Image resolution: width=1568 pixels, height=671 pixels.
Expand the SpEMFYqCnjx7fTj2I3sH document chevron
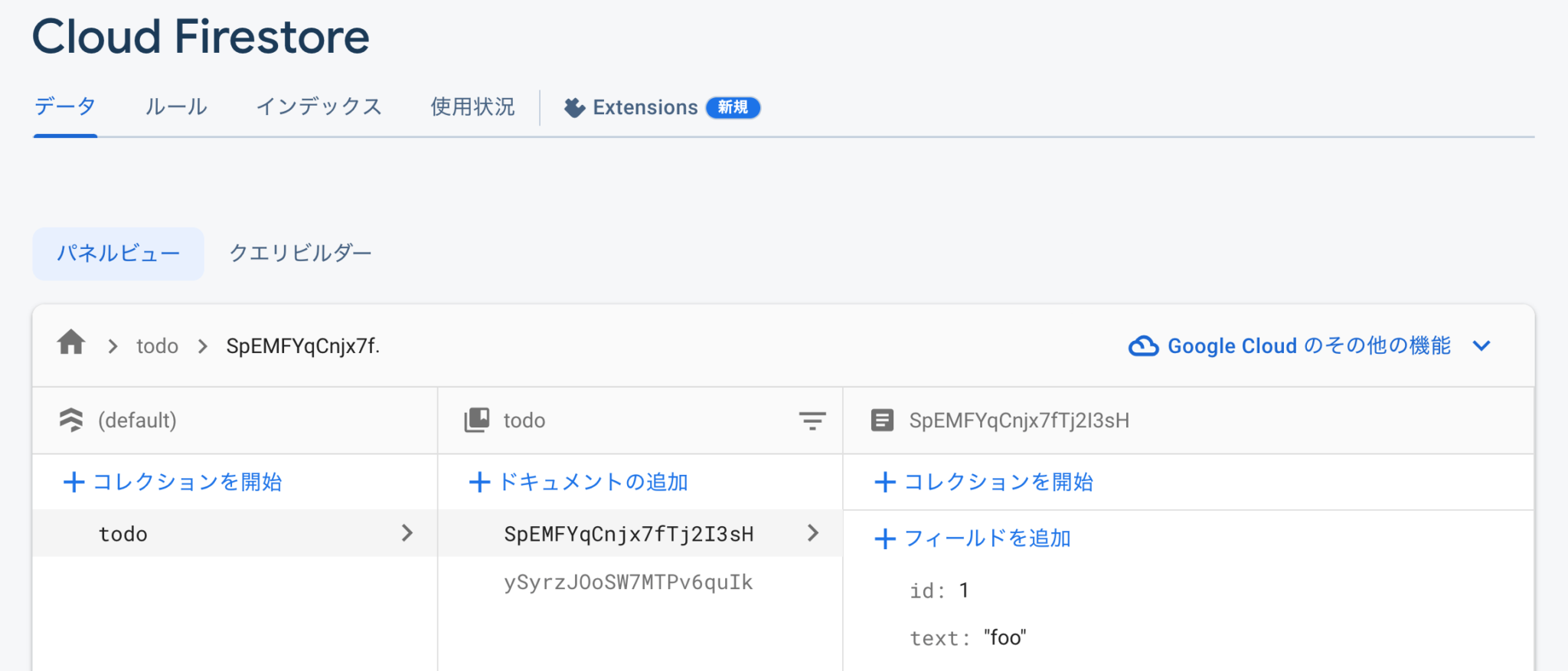click(813, 533)
